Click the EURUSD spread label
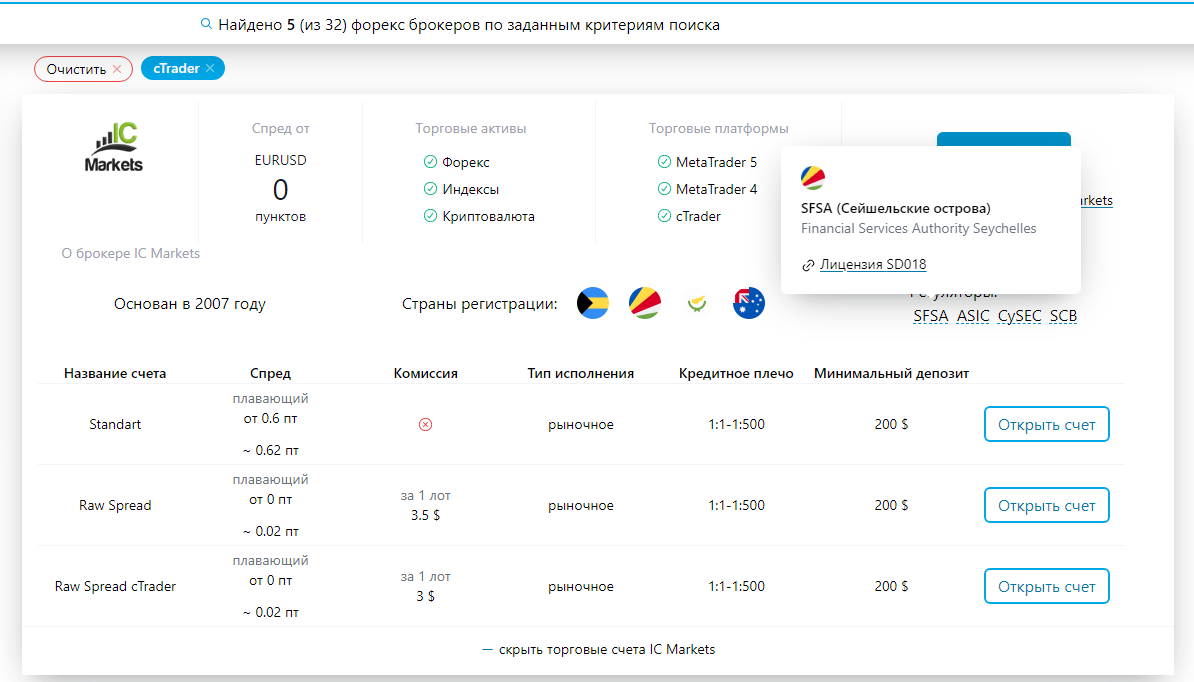This screenshot has width=1194, height=682. click(x=280, y=161)
